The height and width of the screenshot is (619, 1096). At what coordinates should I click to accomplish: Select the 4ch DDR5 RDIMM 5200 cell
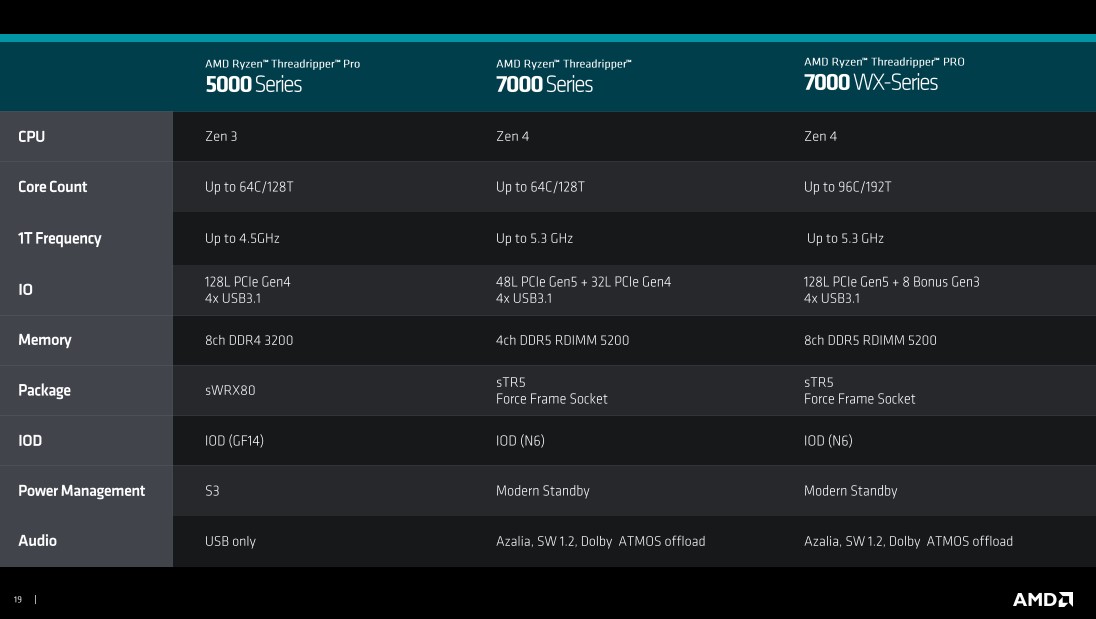coord(562,340)
